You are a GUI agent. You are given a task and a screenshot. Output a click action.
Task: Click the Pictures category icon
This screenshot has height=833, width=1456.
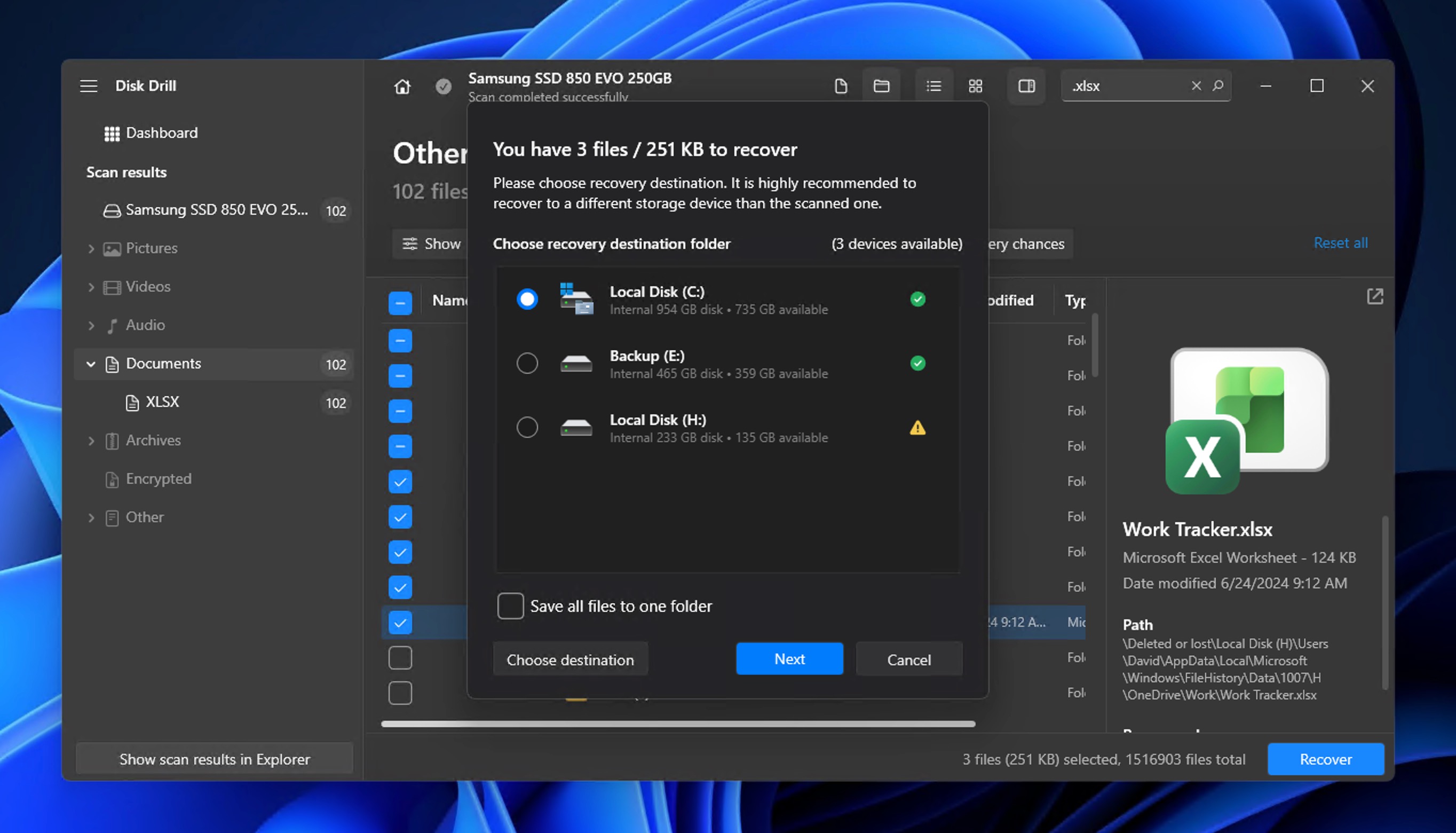[x=112, y=249]
